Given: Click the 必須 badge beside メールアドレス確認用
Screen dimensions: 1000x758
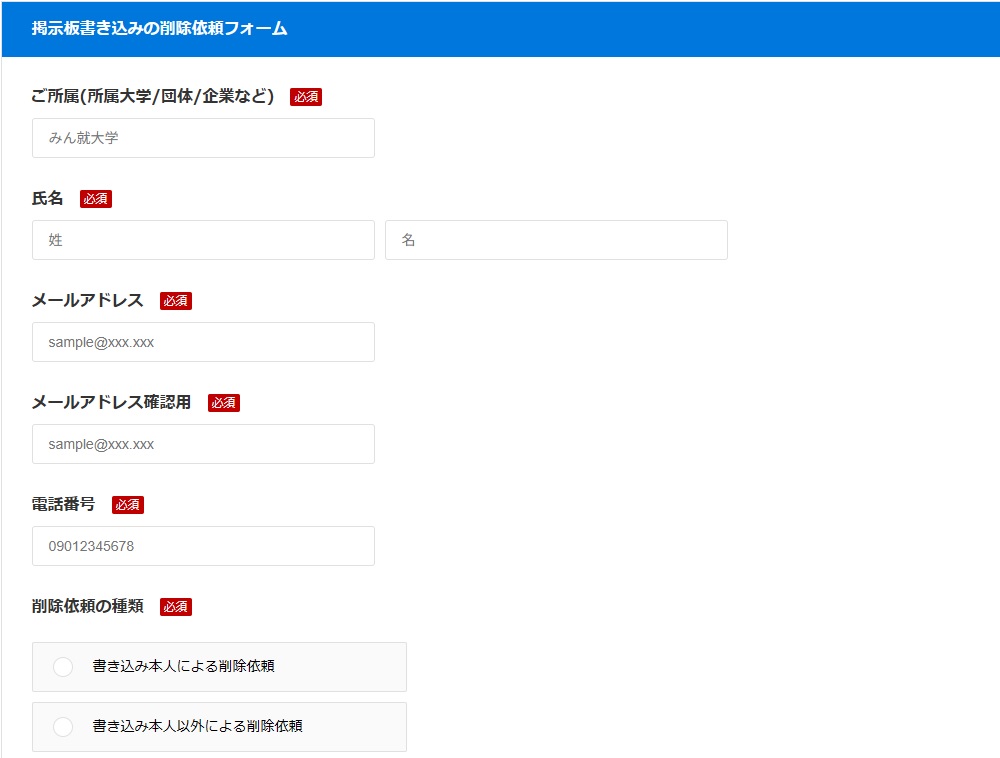Looking at the screenshot, I should [224, 403].
